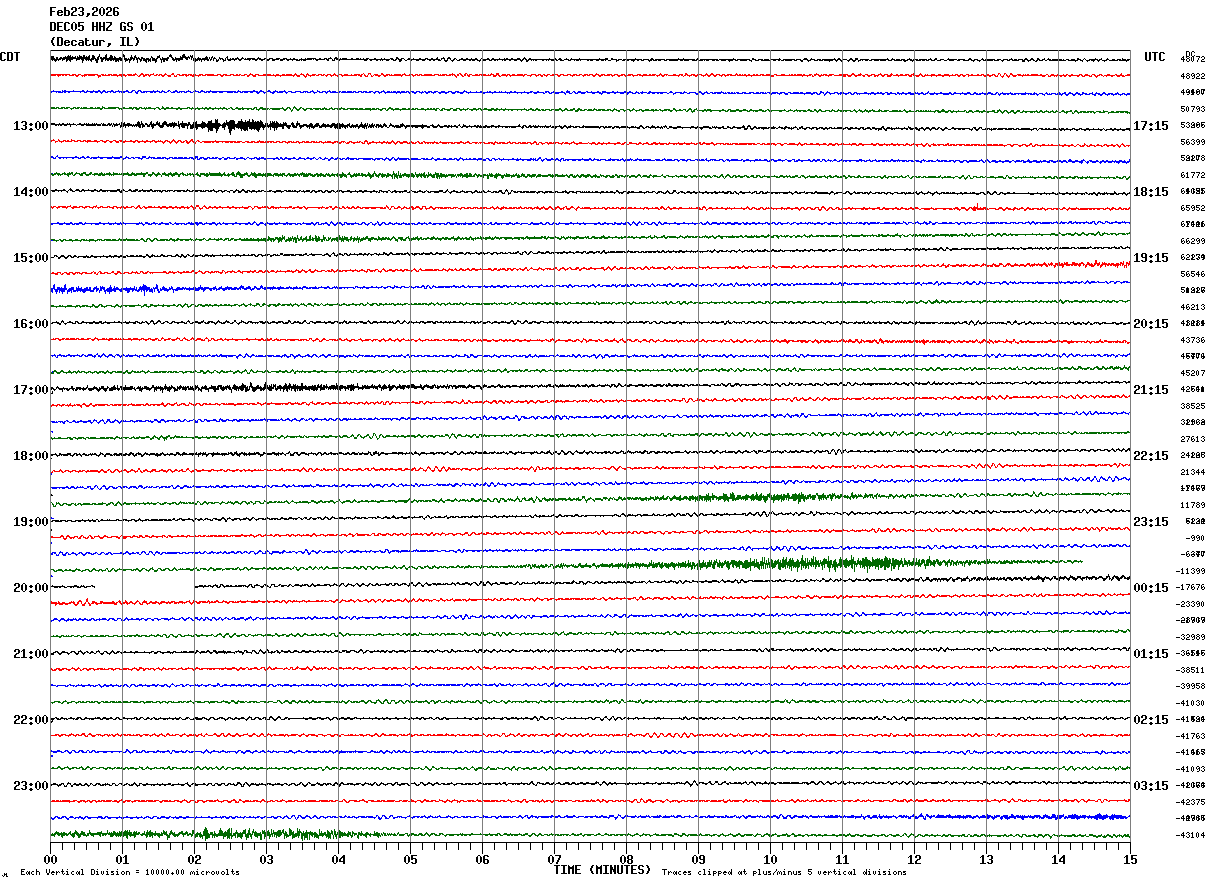1210x886 pixels.
Task: Click the 01:15 UTC time label
Action: [x=1151, y=654]
